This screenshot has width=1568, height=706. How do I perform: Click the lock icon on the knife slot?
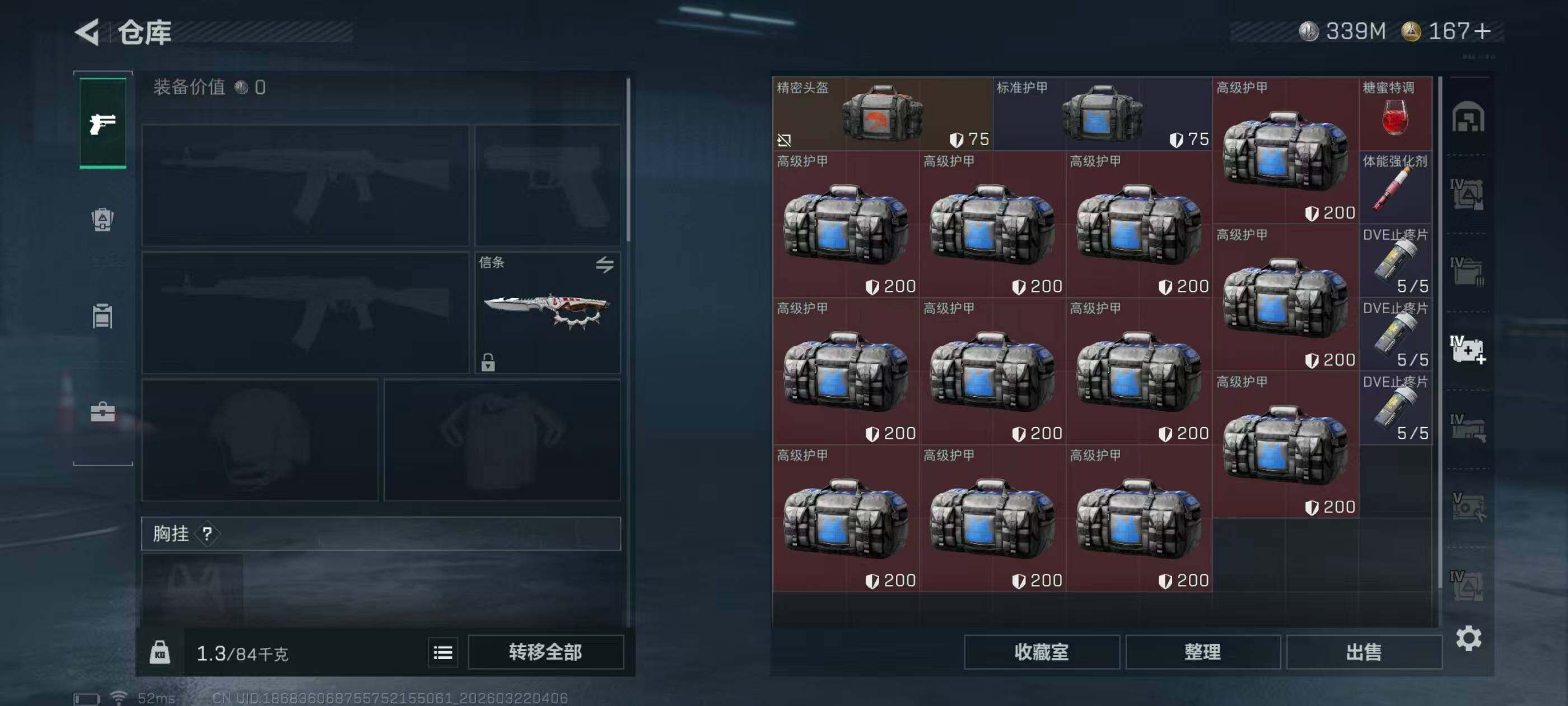pyautogui.click(x=488, y=362)
